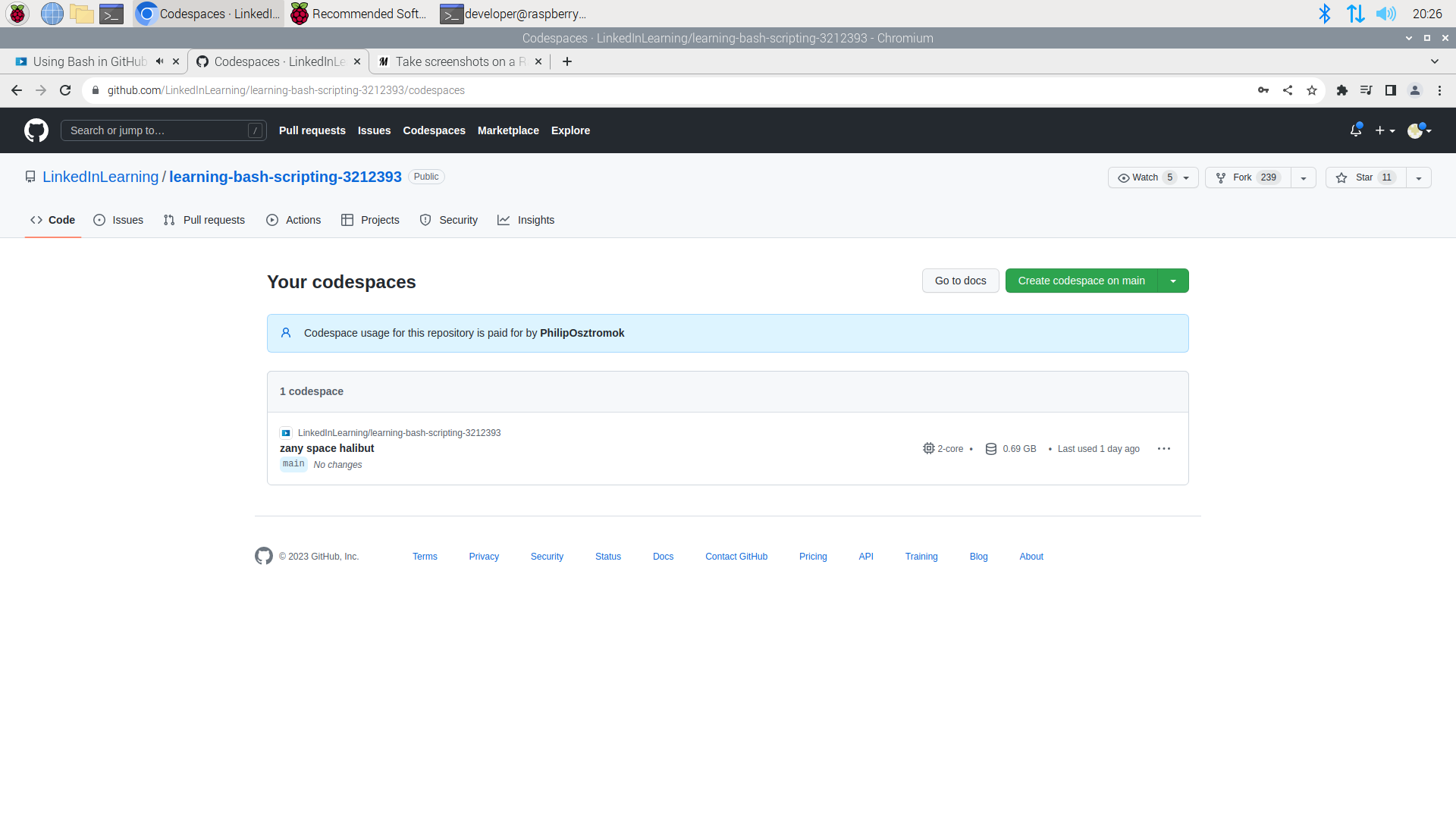Open the repository Projects tab
Viewport: 1456px width, 819px height.
click(x=370, y=220)
